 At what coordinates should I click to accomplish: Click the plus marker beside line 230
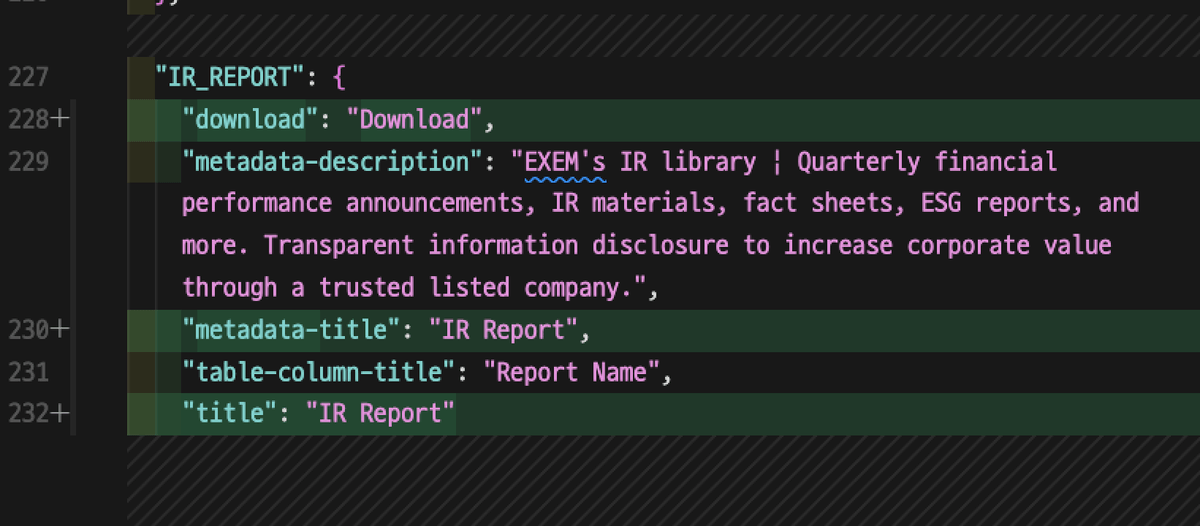[x=59, y=330]
